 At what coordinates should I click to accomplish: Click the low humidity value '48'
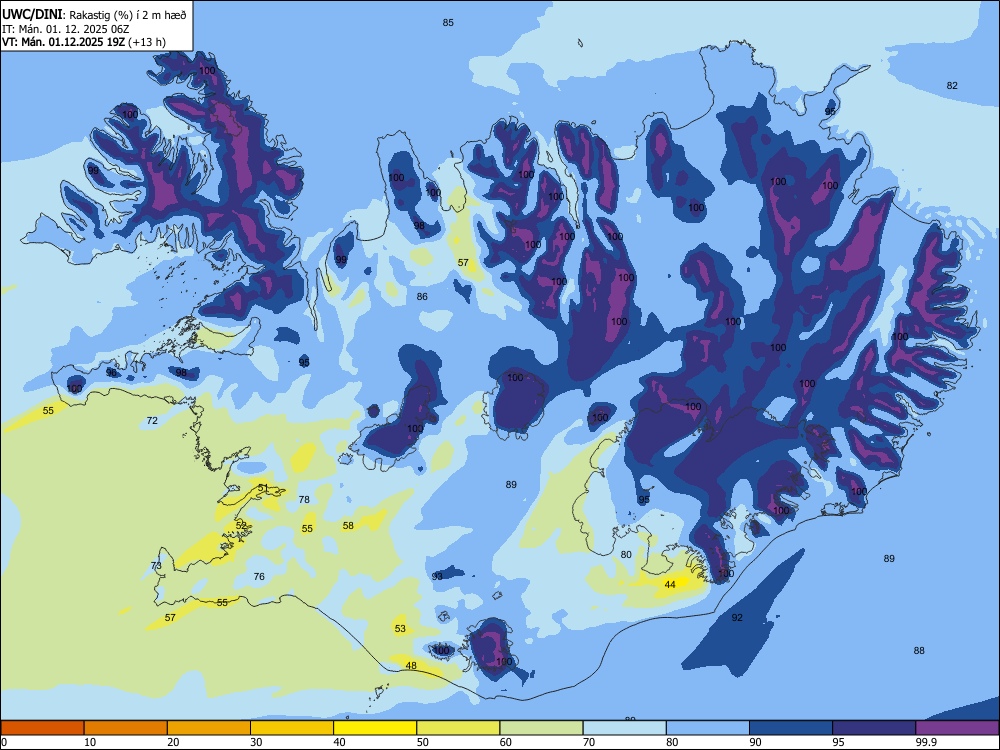(x=411, y=666)
